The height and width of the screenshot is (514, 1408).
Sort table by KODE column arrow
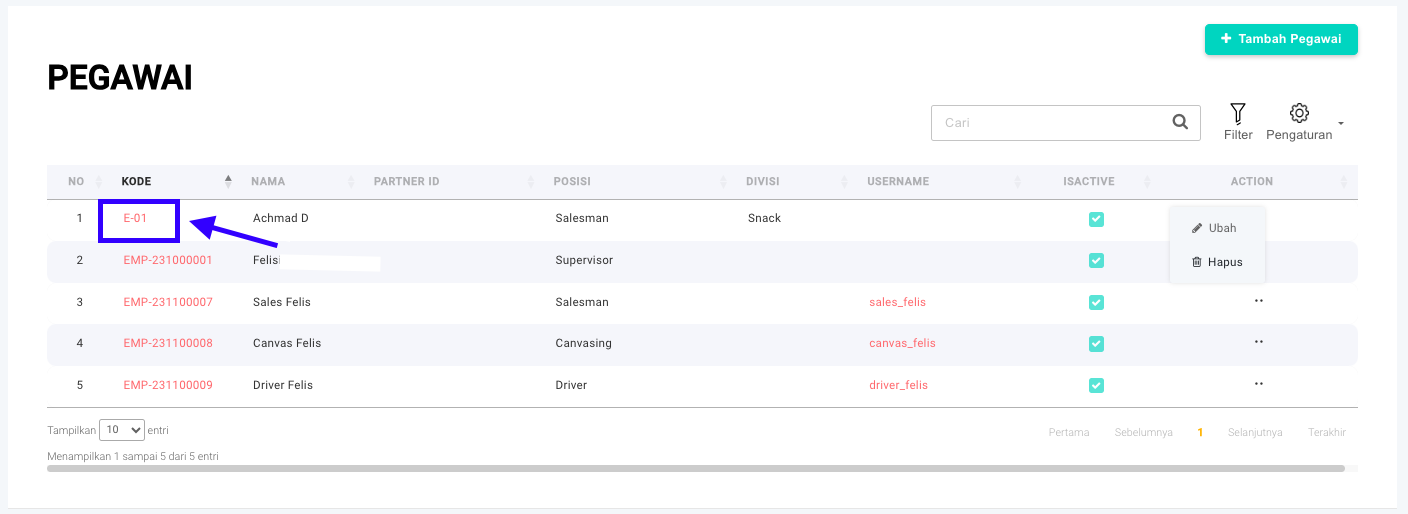point(228,181)
